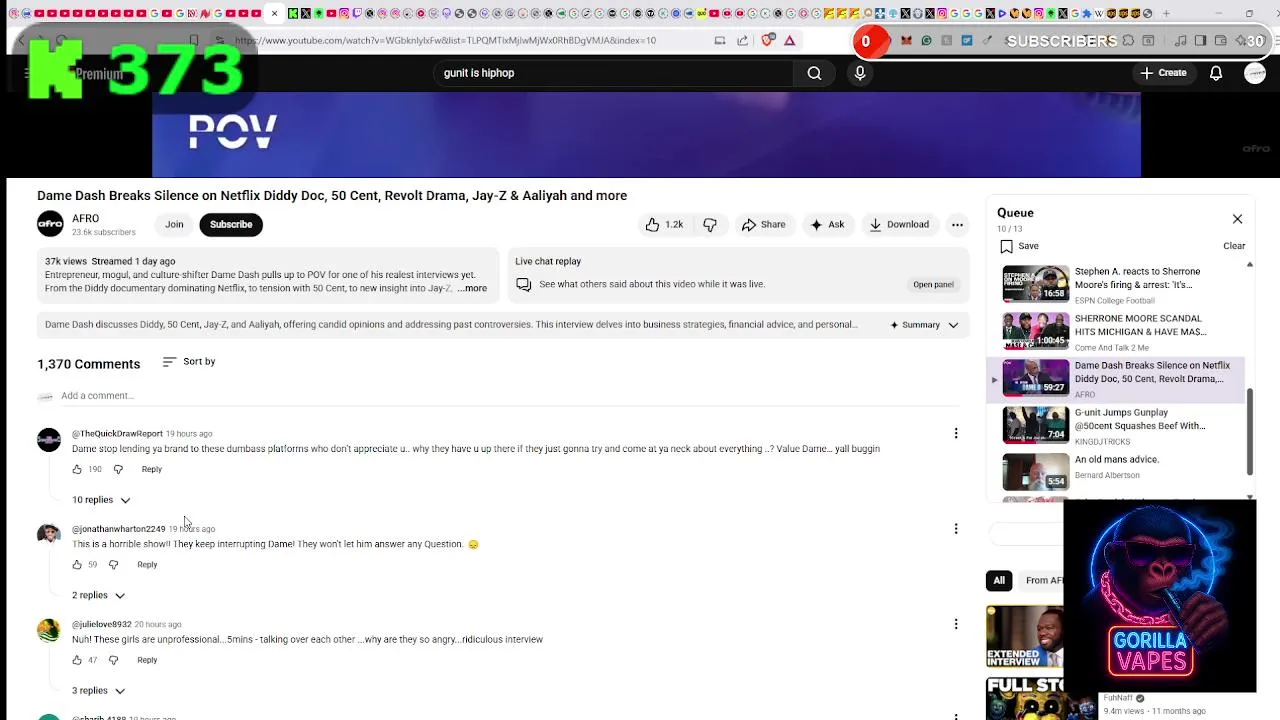Screen dimensions: 1280x720
Task: Open the comments Sort by menu
Action: 188,362
